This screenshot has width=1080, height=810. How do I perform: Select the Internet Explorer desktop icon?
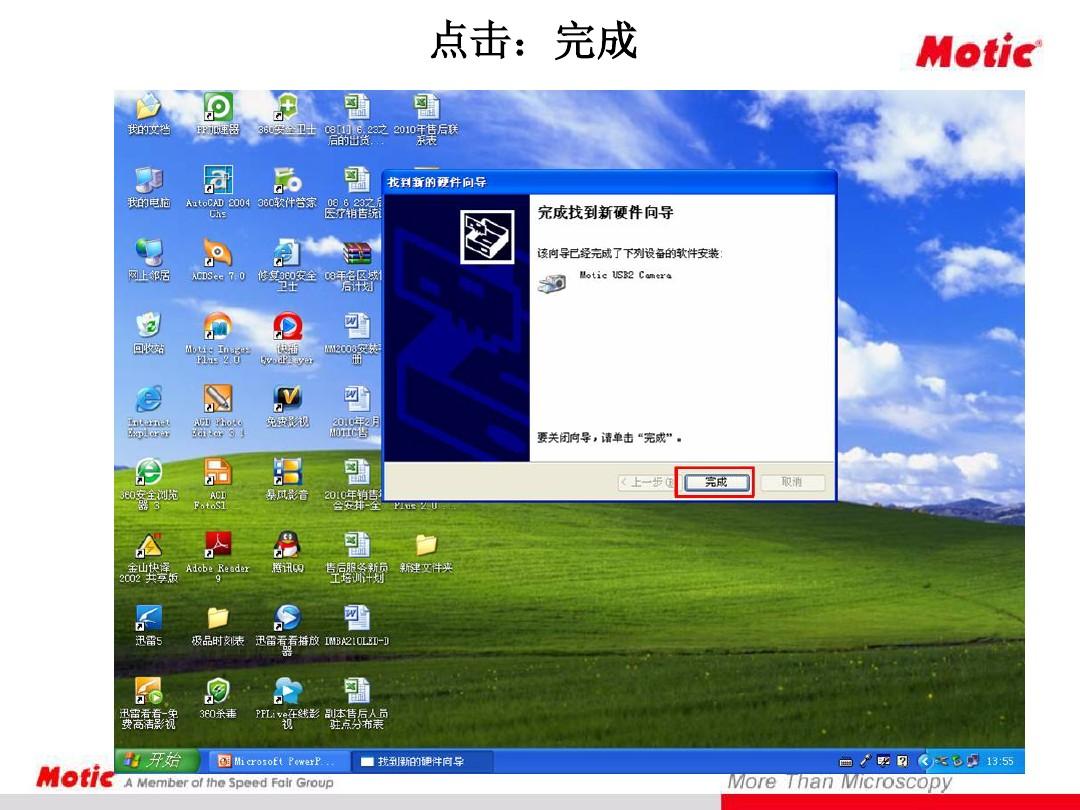click(x=148, y=400)
